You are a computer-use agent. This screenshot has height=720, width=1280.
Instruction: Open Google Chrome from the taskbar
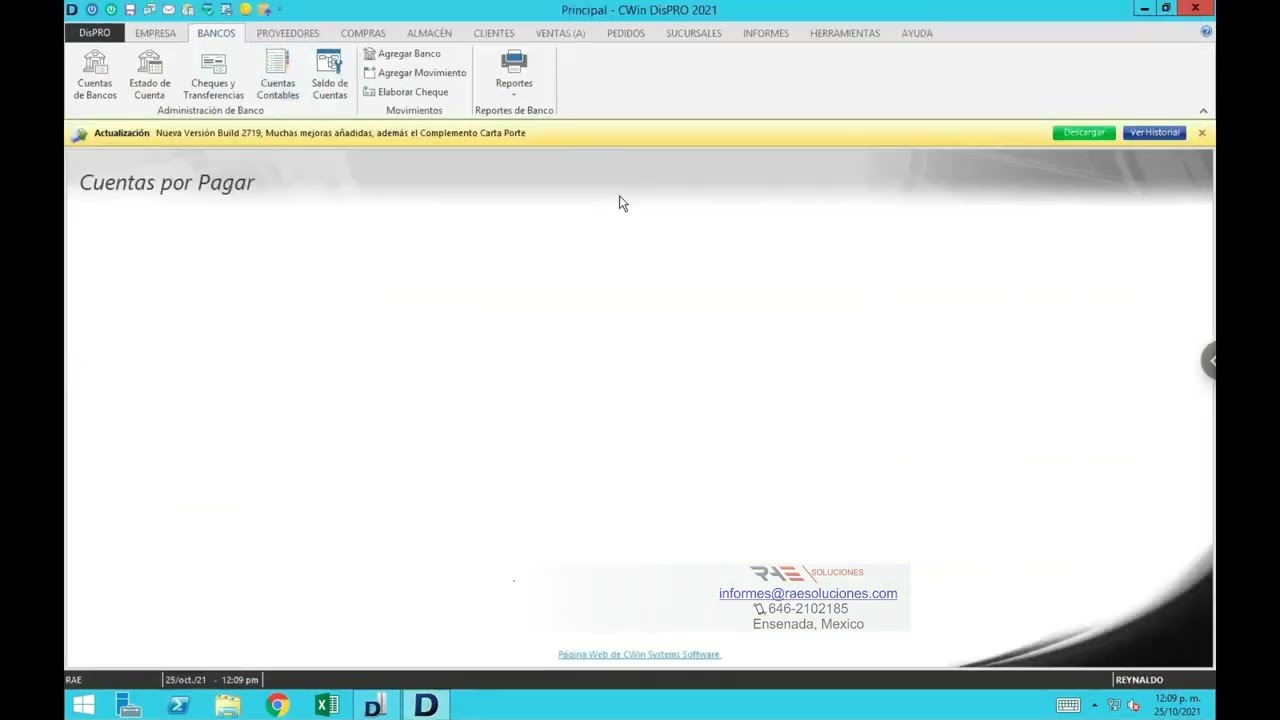[x=277, y=705]
